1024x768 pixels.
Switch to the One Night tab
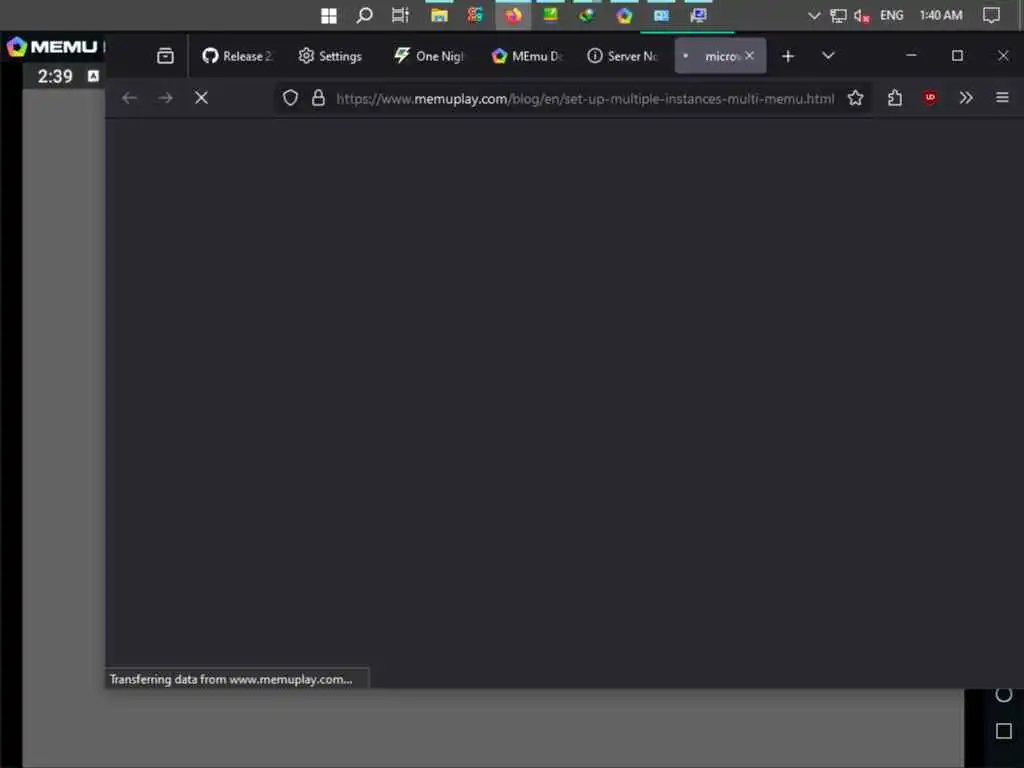tap(429, 56)
